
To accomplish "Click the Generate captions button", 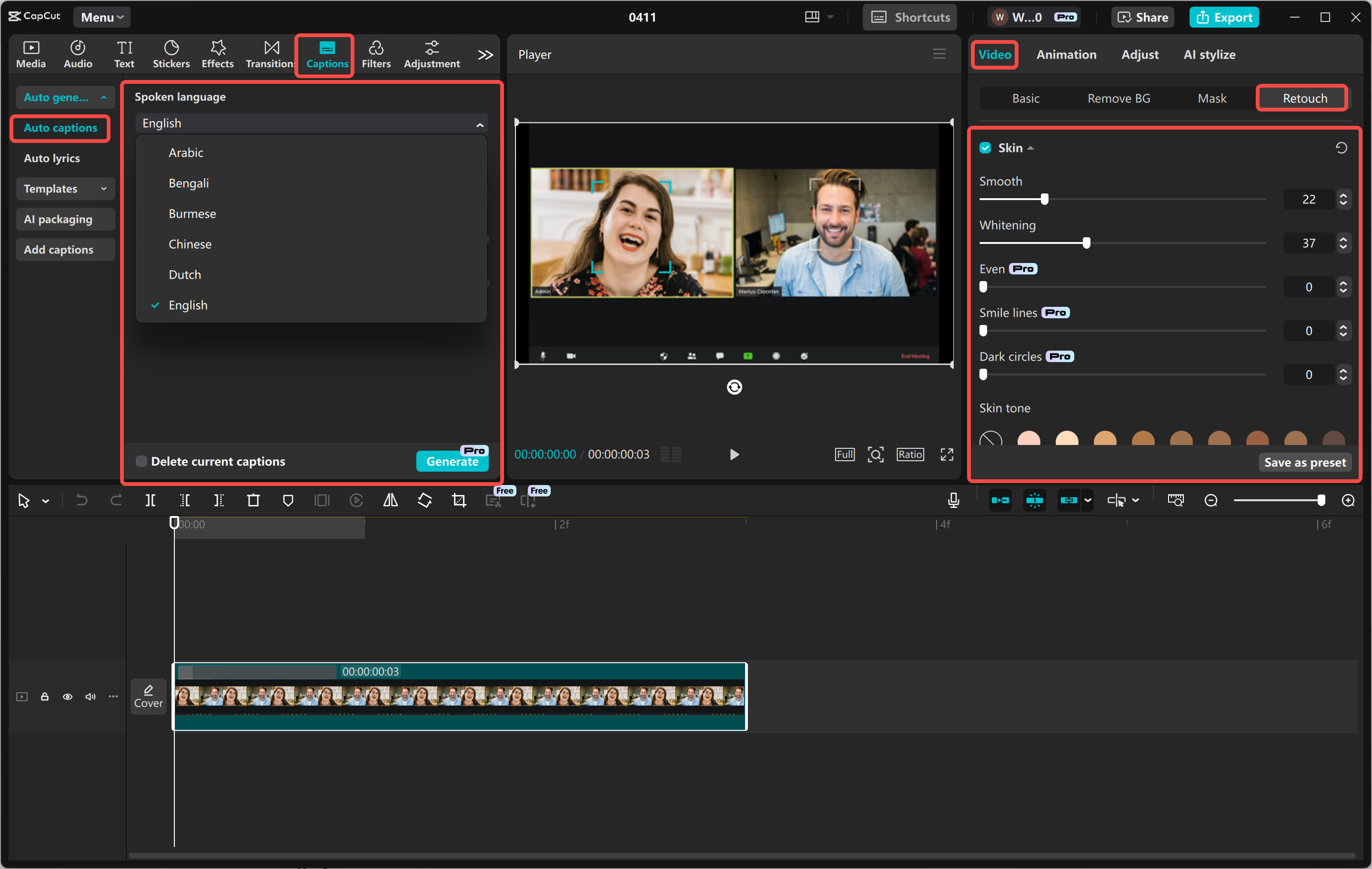I will (452, 461).
